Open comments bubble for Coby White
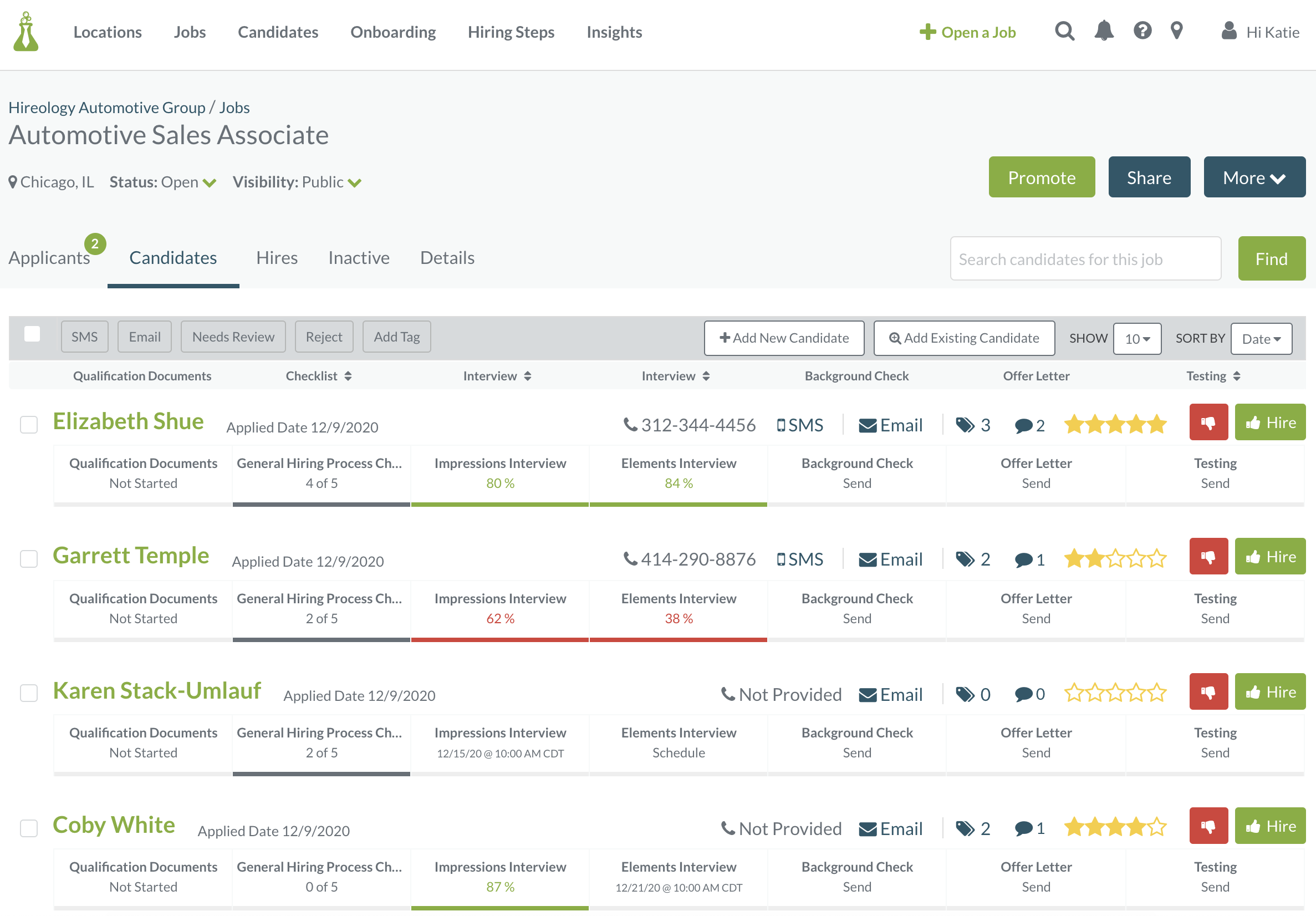Screen dimensions: 1316x916 tap(1023, 828)
